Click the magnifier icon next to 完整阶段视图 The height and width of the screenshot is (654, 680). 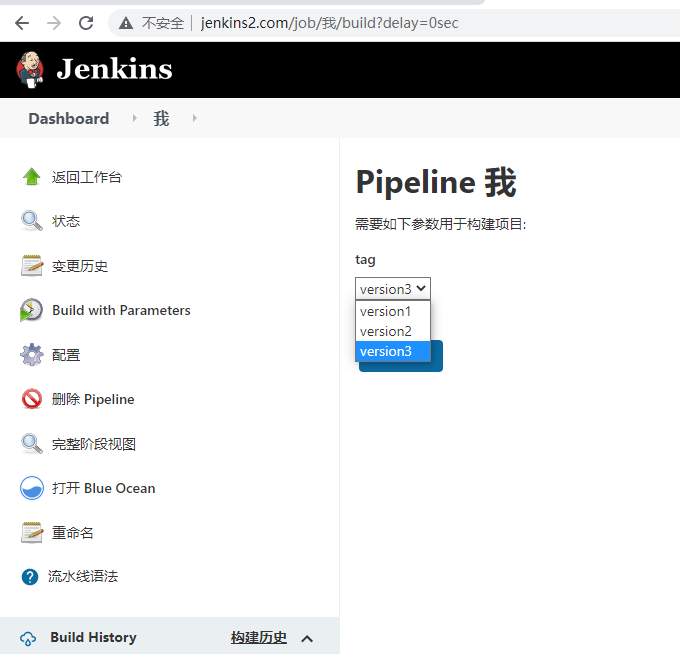coord(32,444)
